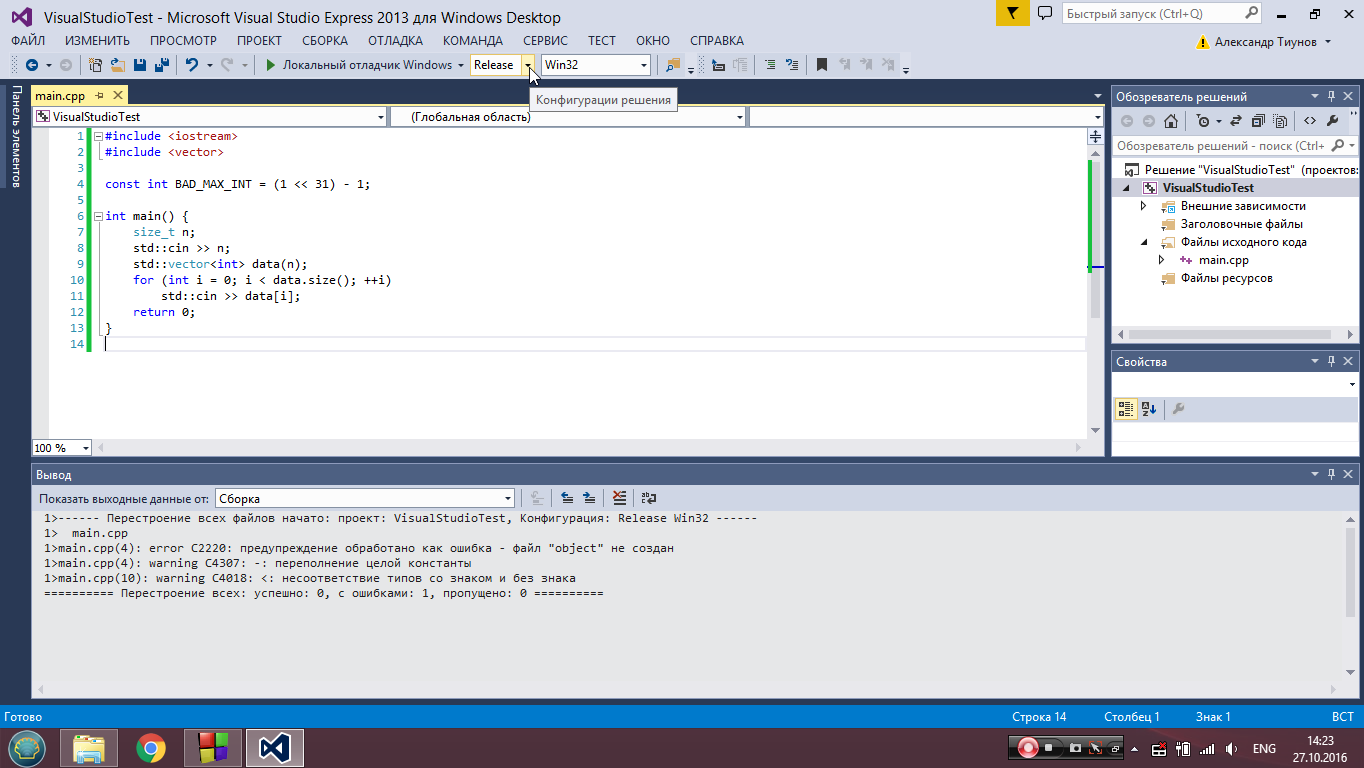Screen dimensions: 1364x768
Task: Open the Release configuration dropdown
Action: (528, 65)
